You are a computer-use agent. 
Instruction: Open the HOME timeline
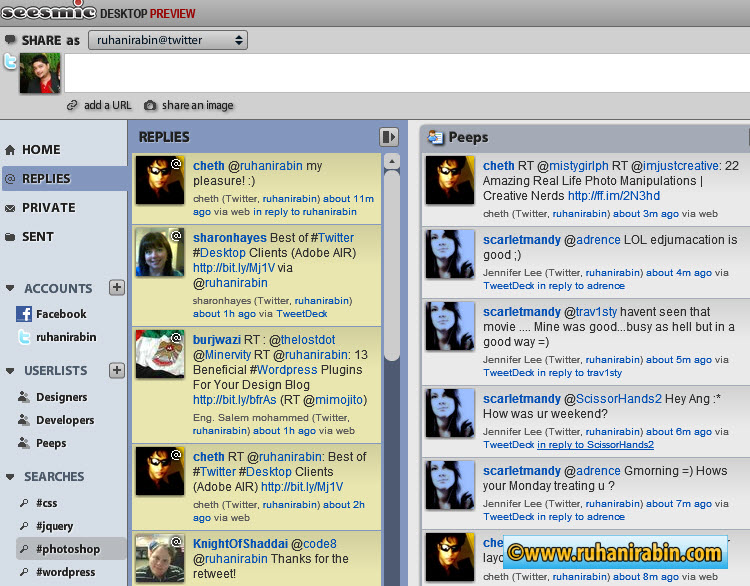tap(41, 150)
